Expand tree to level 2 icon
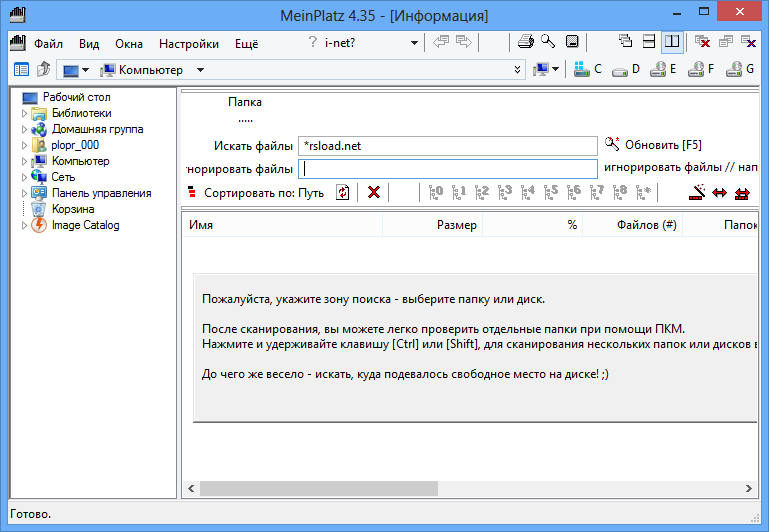Viewport: 769px width, 532px height. 482,192
